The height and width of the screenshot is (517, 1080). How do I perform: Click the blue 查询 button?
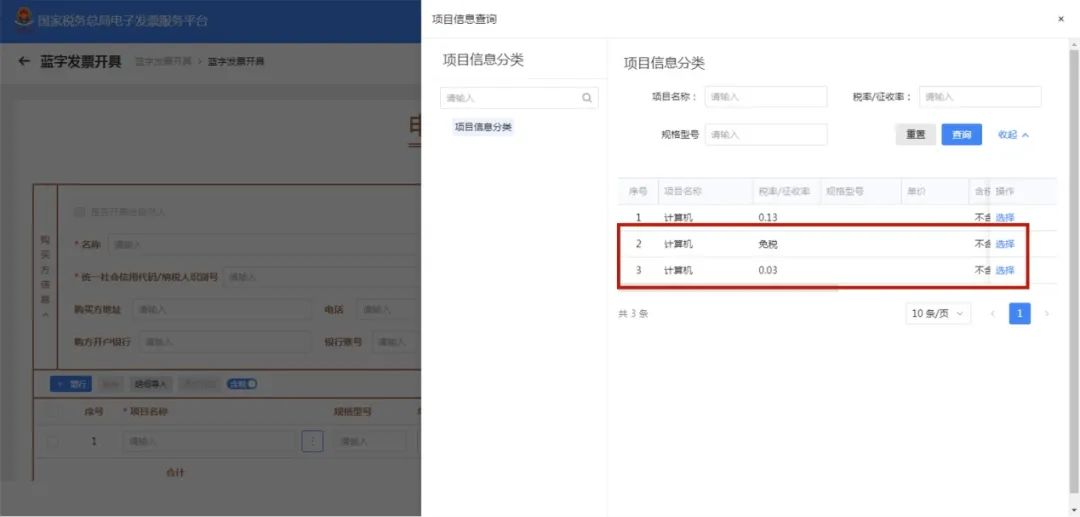(x=962, y=135)
